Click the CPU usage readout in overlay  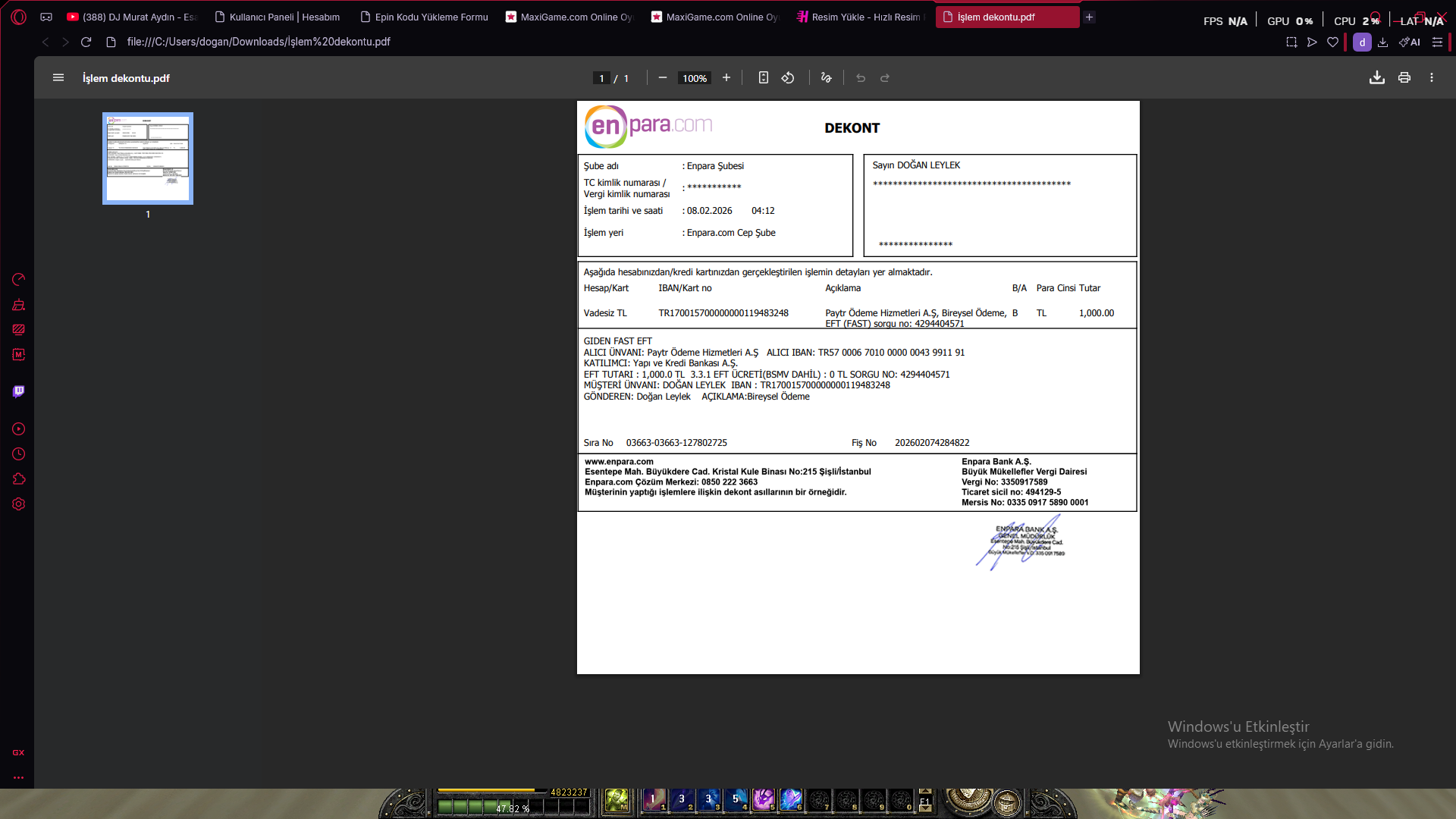[1357, 21]
